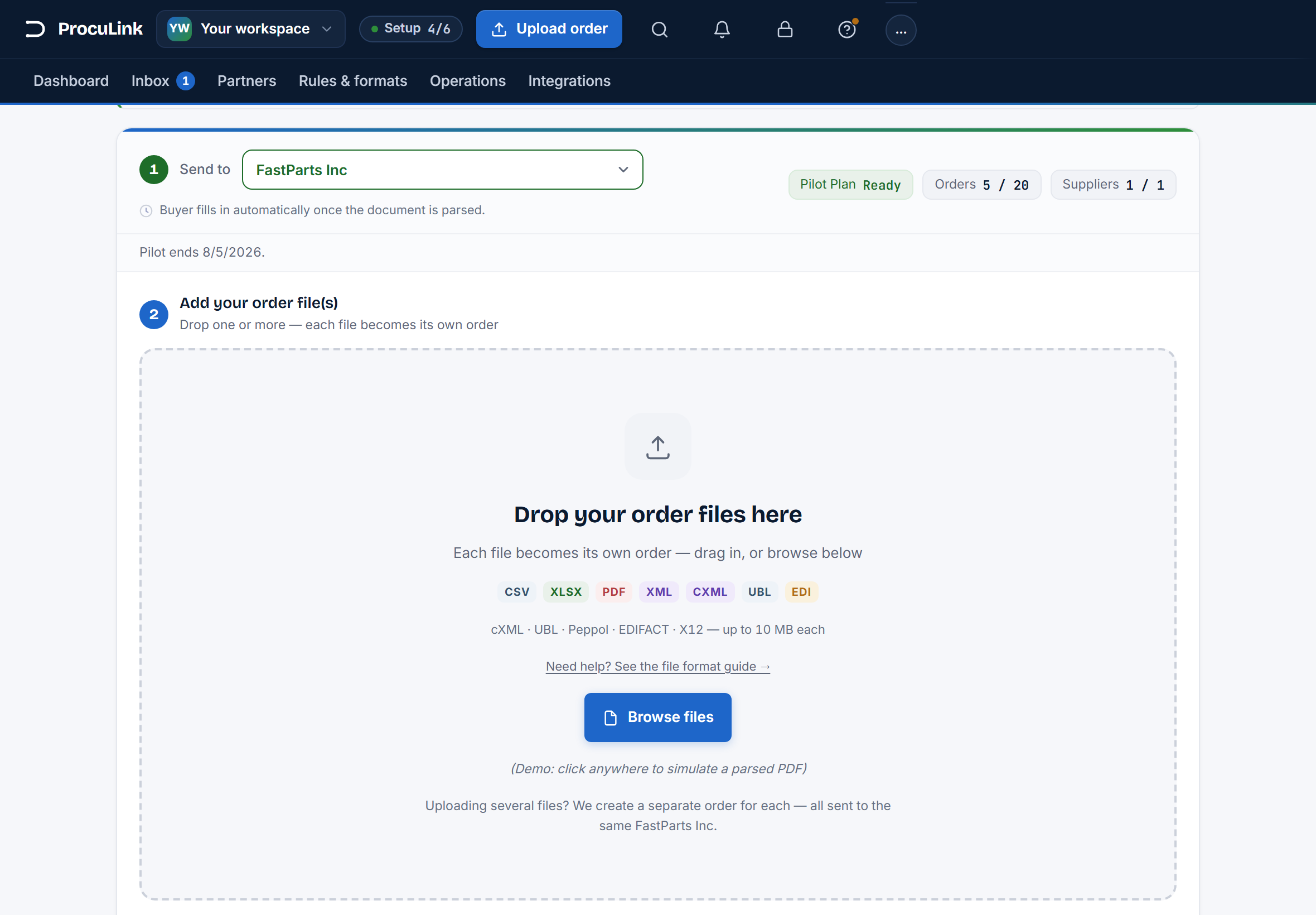Image resolution: width=1316 pixels, height=915 pixels.
Task: Click the Upload order button
Action: point(549,28)
